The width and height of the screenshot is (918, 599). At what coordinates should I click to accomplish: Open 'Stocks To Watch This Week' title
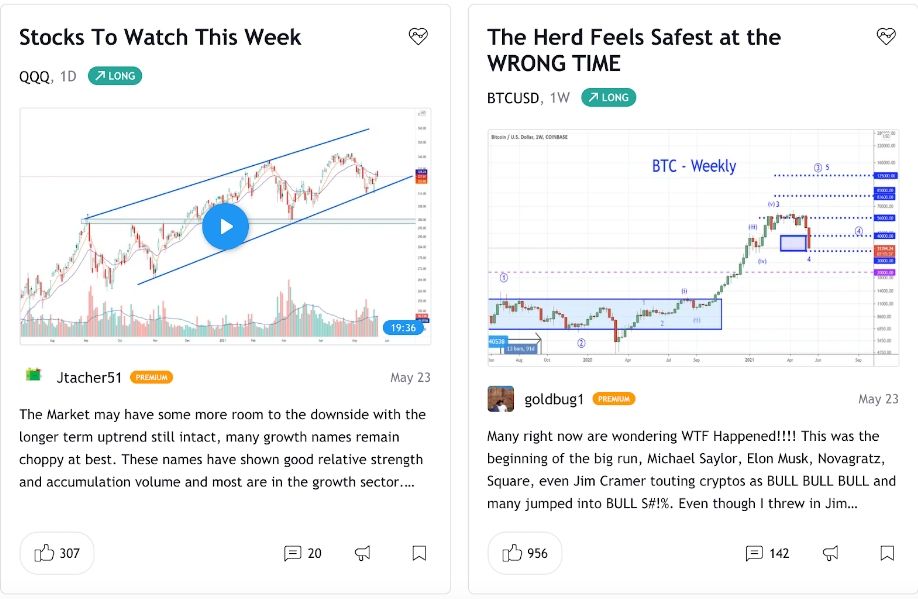160,38
